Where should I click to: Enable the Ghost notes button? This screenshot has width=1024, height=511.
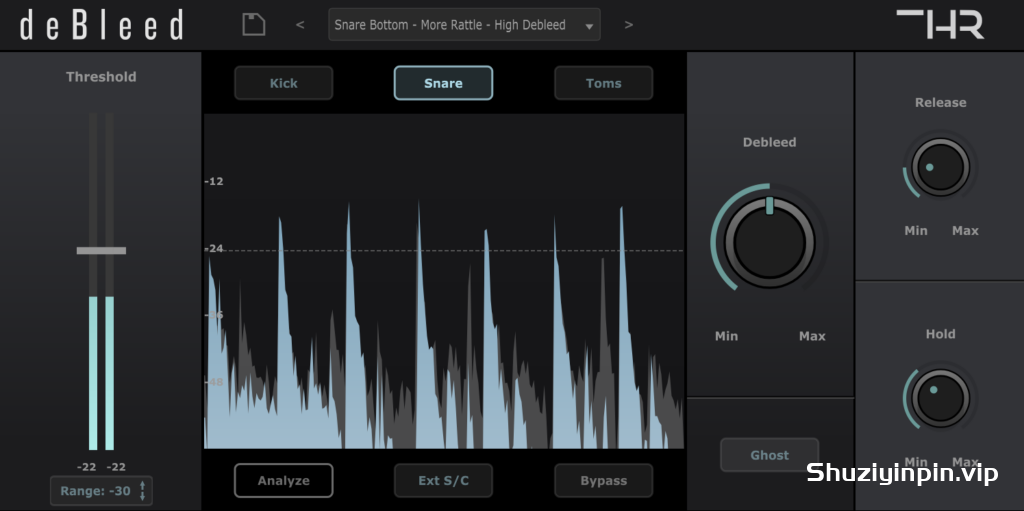pyautogui.click(x=769, y=455)
